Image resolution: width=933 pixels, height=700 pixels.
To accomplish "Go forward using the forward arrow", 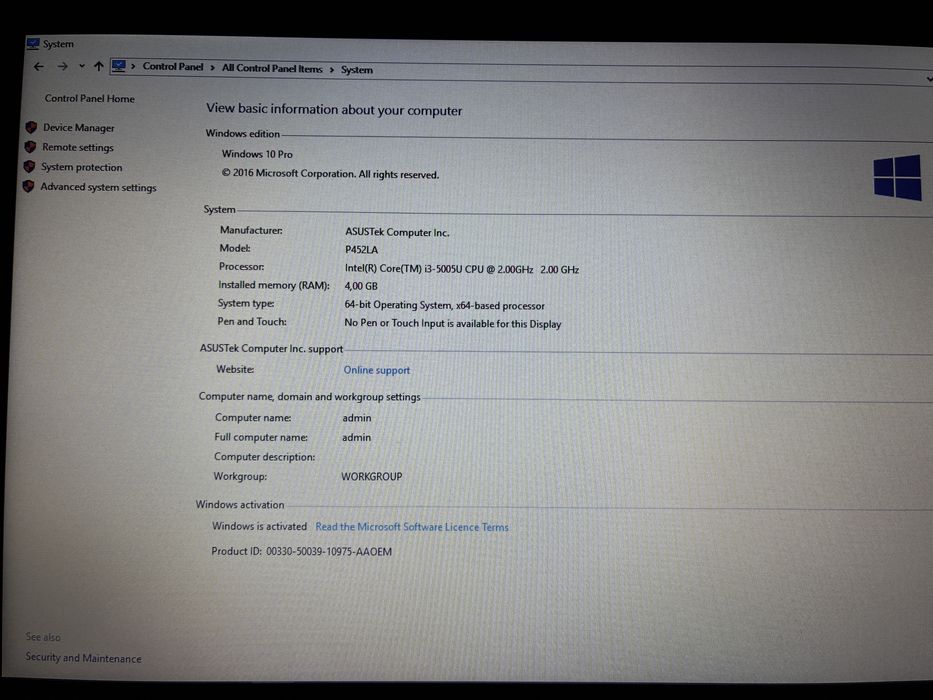I will click(x=62, y=66).
